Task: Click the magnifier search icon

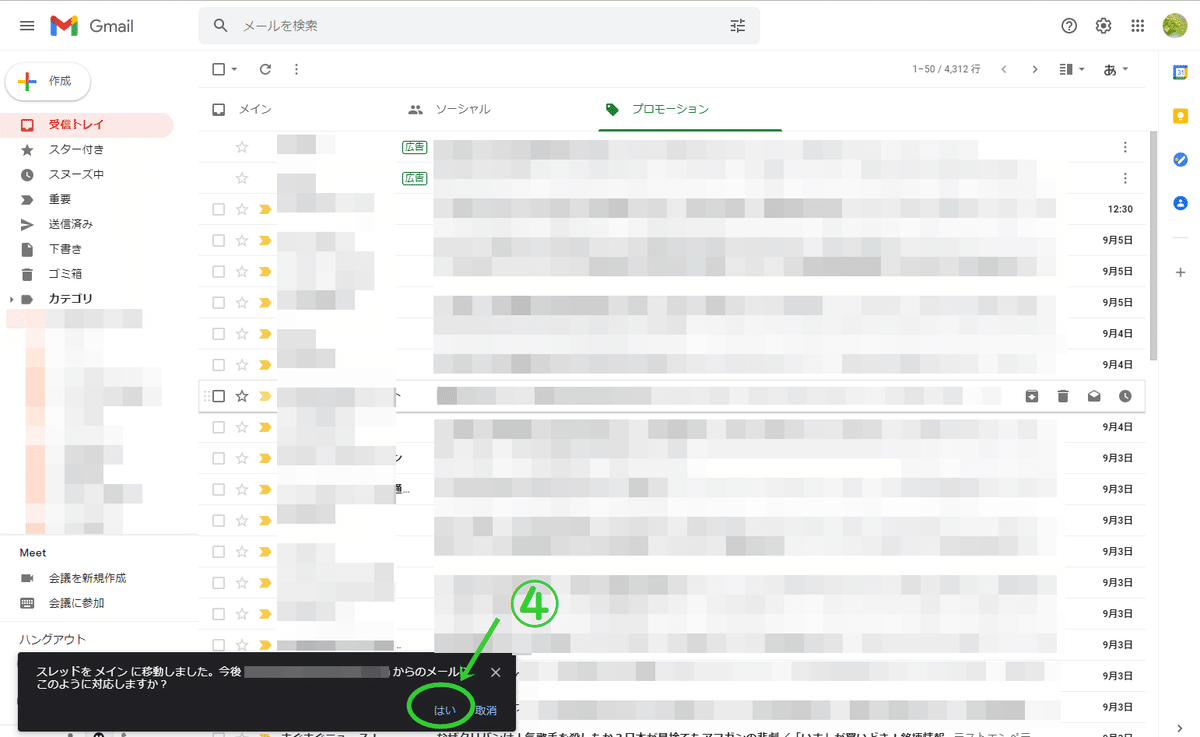Action: [221, 26]
